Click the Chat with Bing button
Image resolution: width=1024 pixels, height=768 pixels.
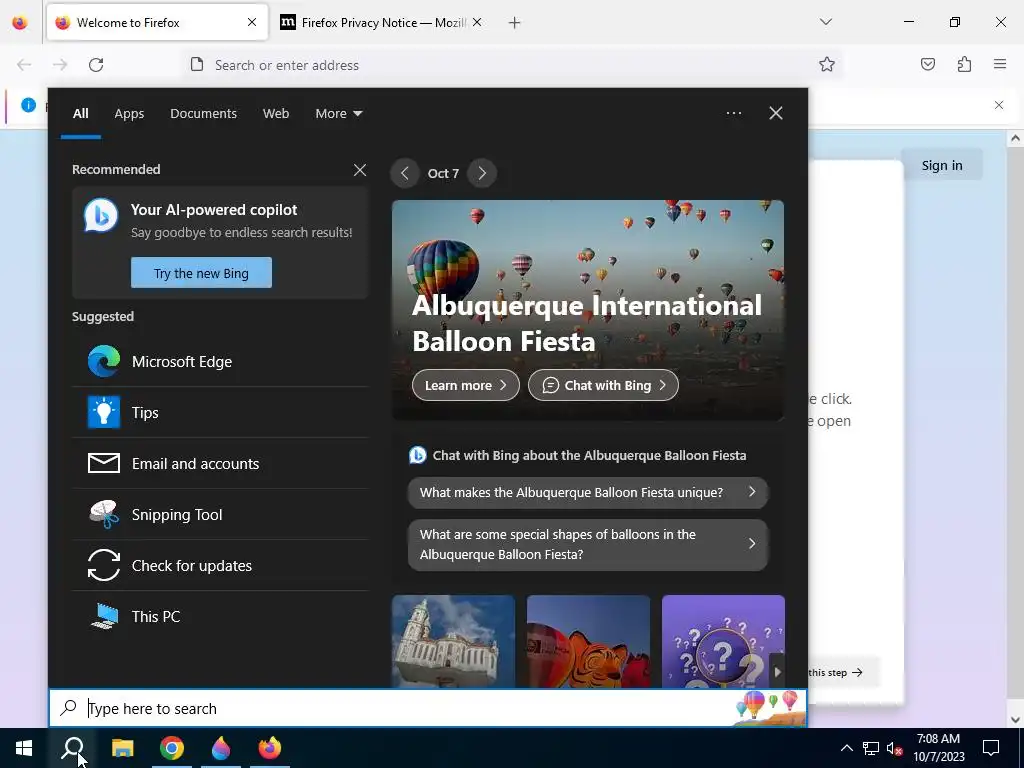click(603, 385)
